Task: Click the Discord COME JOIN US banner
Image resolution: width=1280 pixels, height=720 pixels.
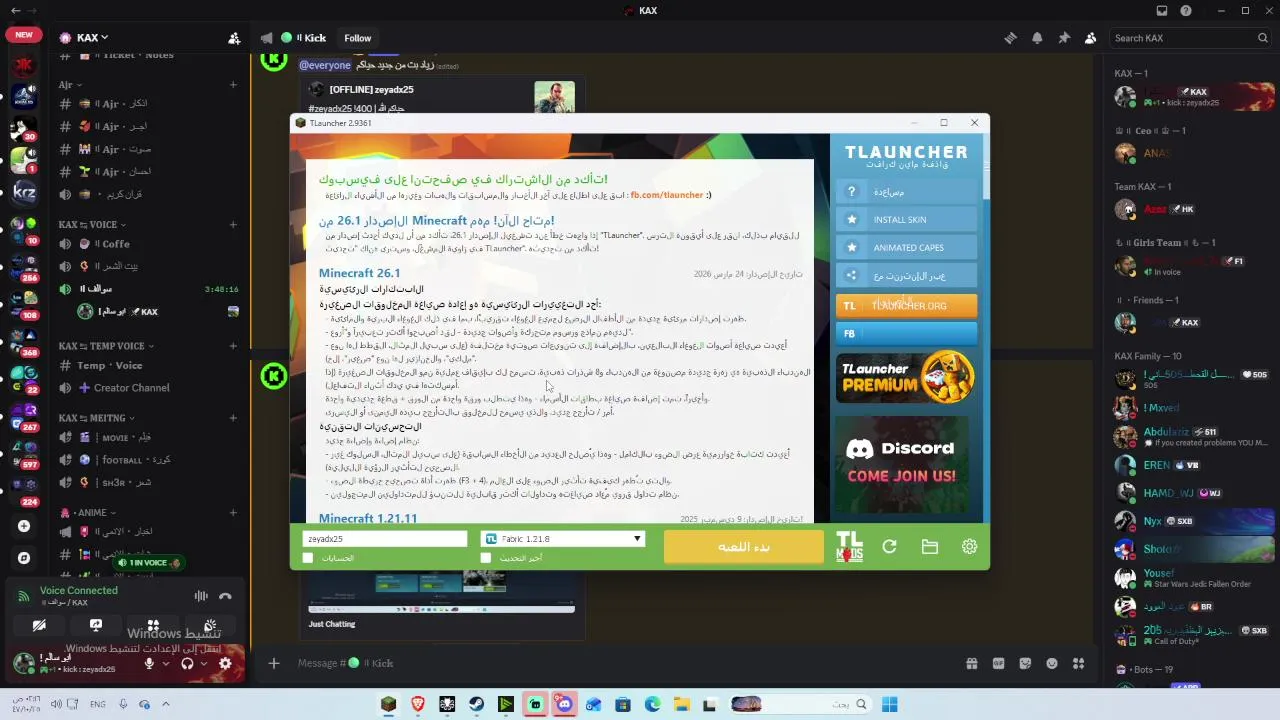Action: tap(902, 464)
